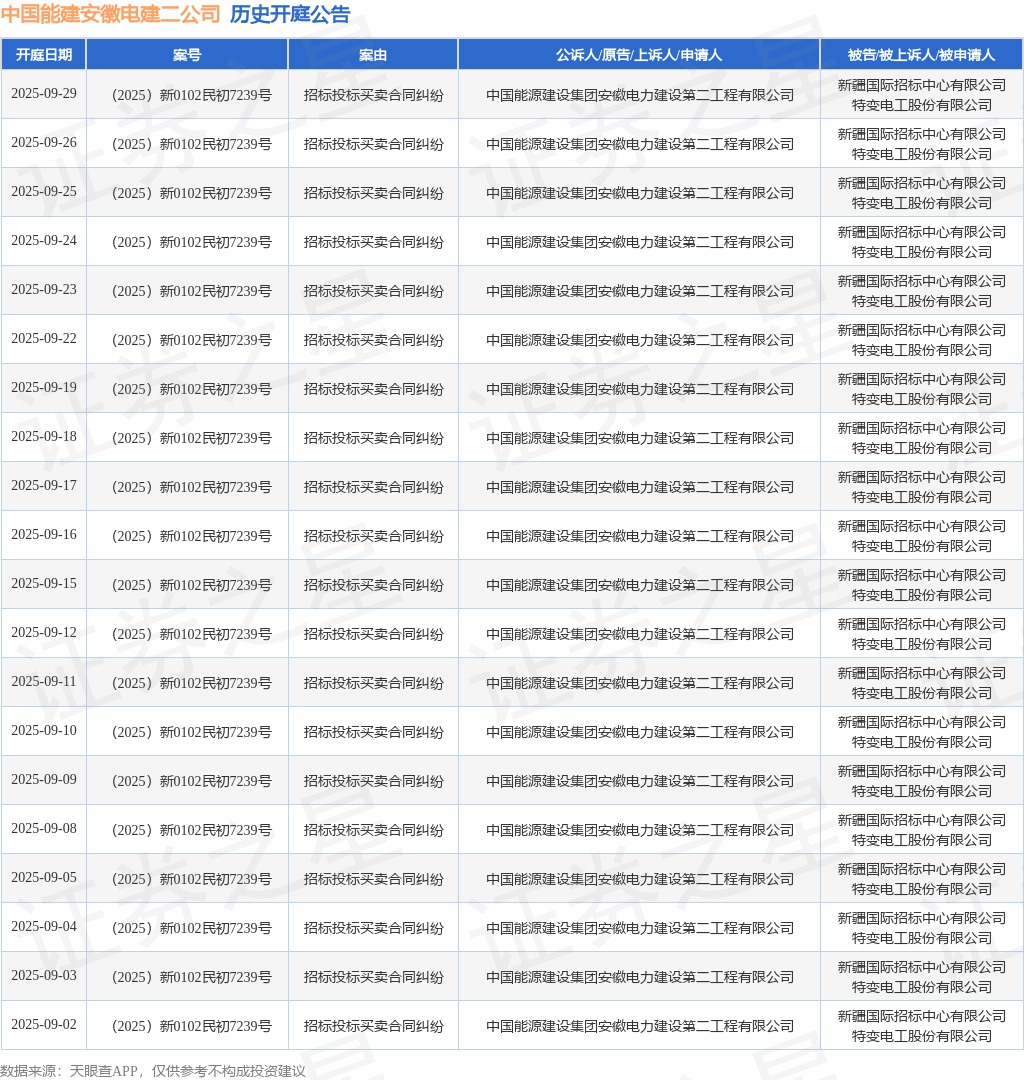This screenshot has width=1024, height=1080.
Task: Select the date cell 2025-09-26
Action: [44, 143]
